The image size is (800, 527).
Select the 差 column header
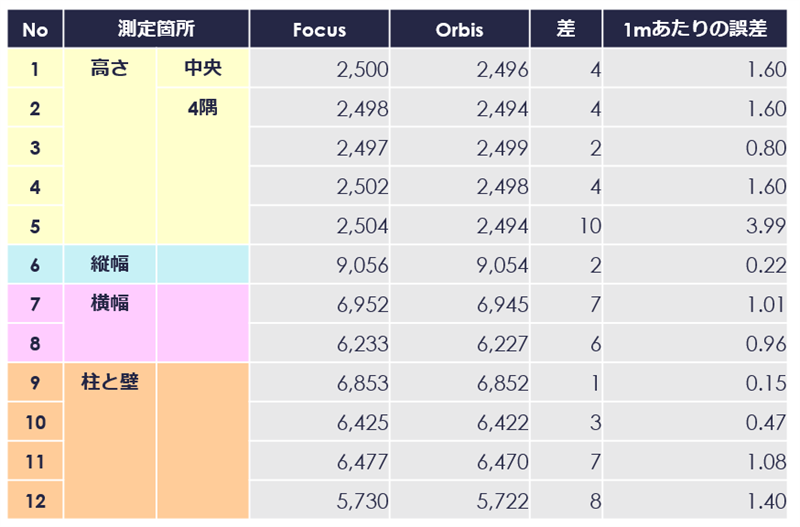click(566, 29)
